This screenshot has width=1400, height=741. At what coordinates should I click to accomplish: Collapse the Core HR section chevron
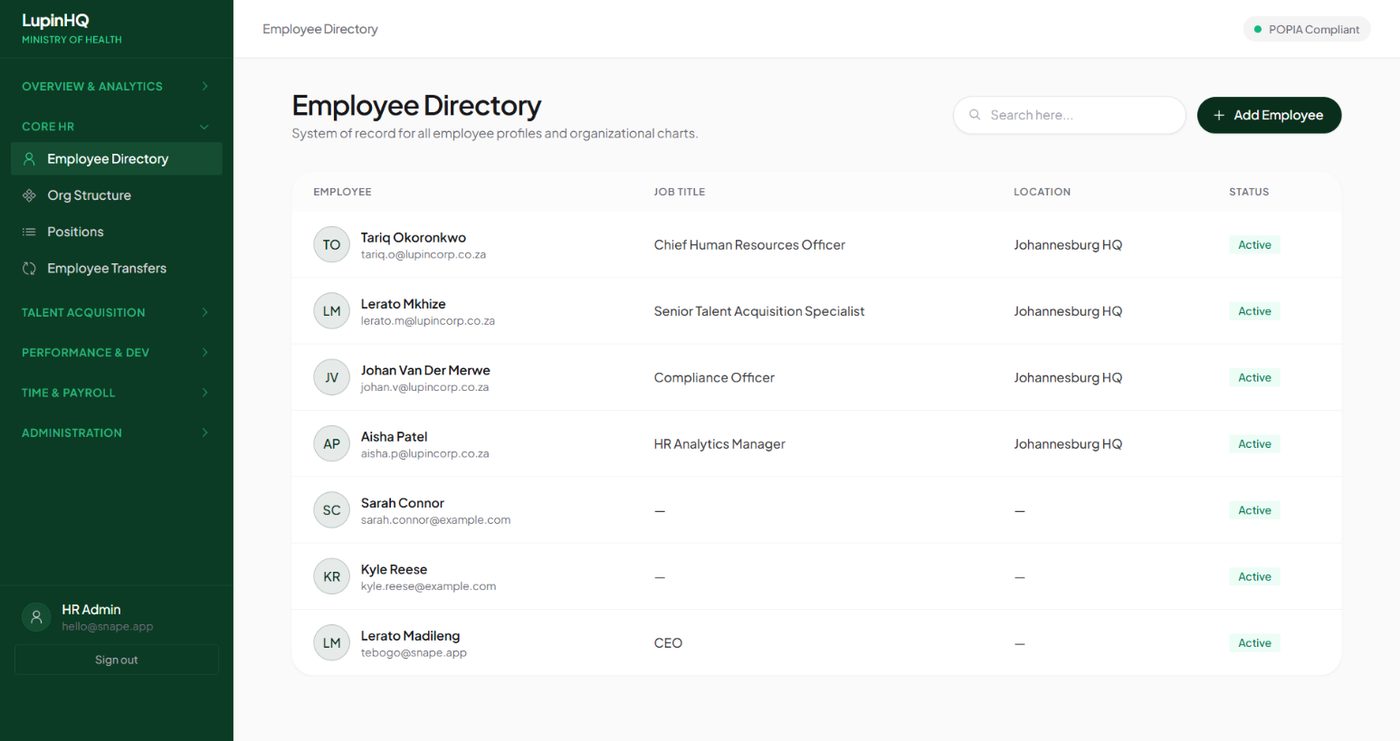(205, 127)
